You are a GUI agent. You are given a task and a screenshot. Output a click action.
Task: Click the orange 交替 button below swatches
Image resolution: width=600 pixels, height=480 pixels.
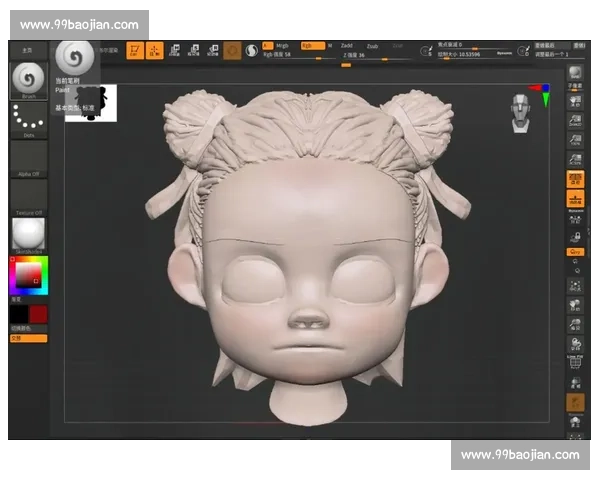click(x=28, y=338)
